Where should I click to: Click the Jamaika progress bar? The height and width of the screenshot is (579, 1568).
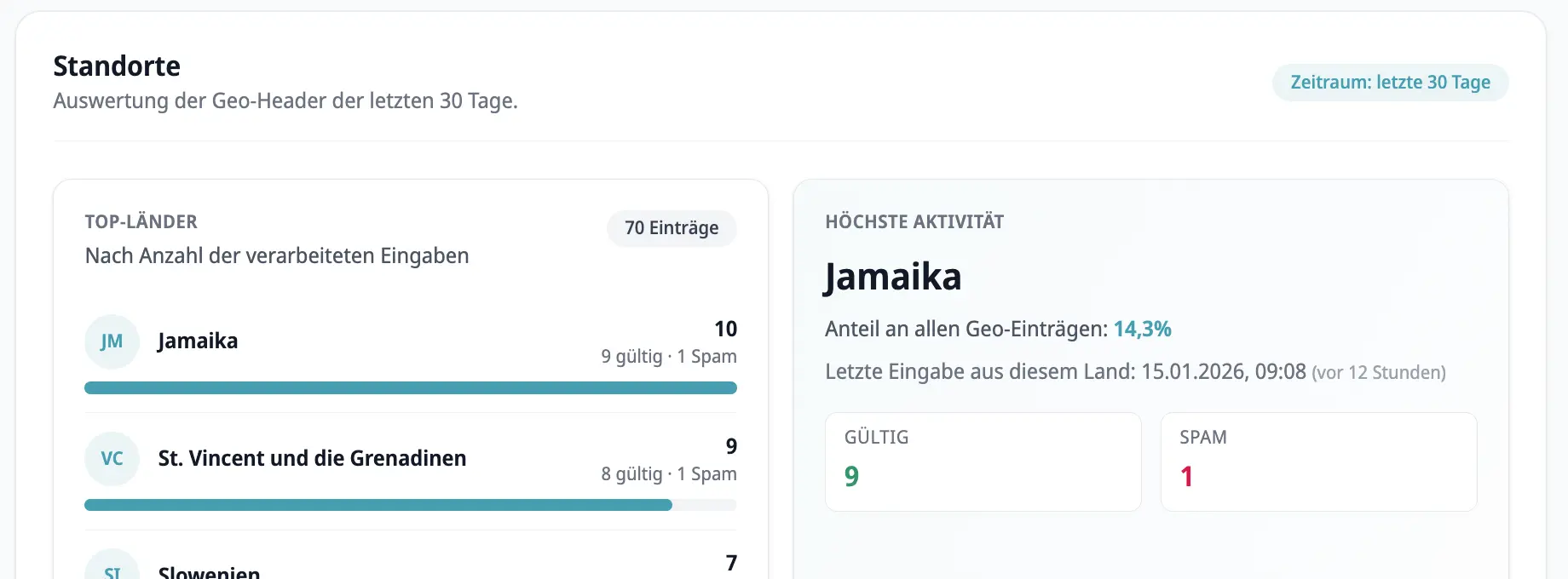click(x=409, y=387)
